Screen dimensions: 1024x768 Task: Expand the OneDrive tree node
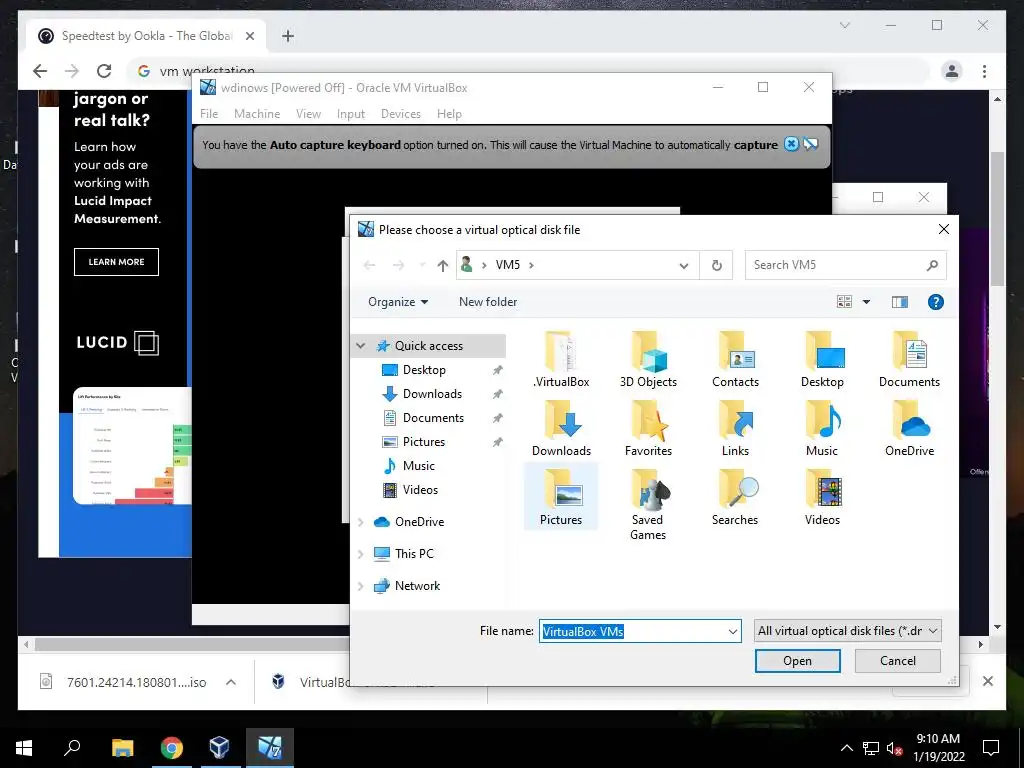coord(360,521)
